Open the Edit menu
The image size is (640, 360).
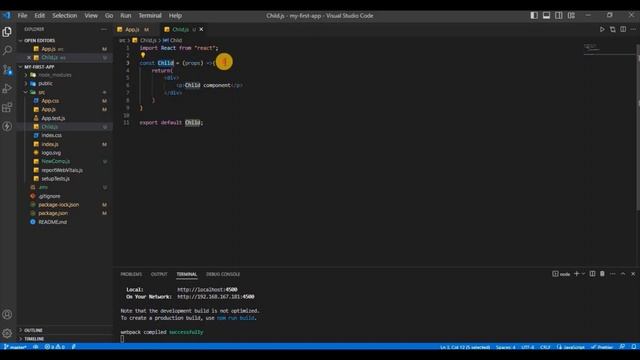tap(40, 16)
